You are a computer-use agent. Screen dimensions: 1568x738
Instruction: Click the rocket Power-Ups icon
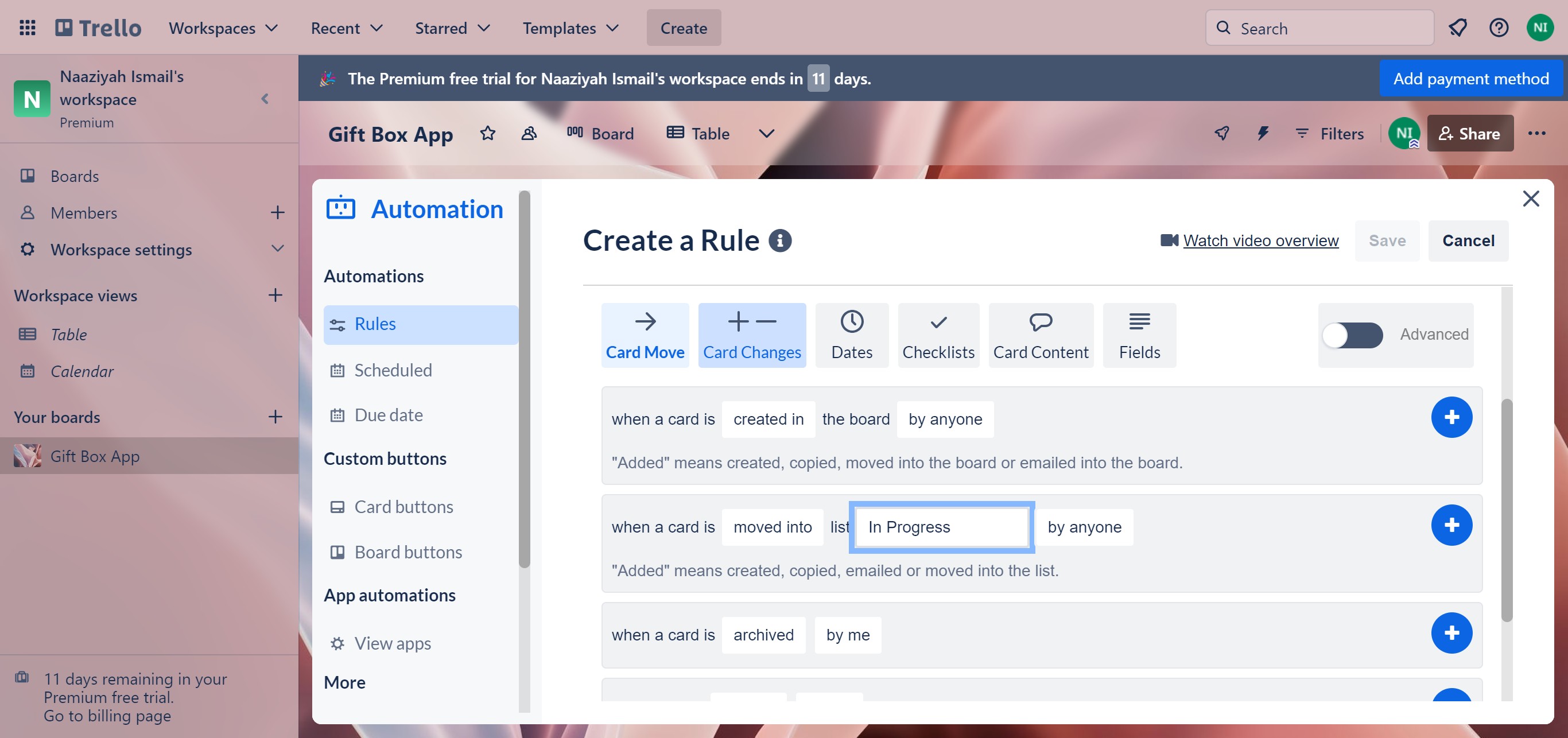pyautogui.click(x=1221, y=133)
